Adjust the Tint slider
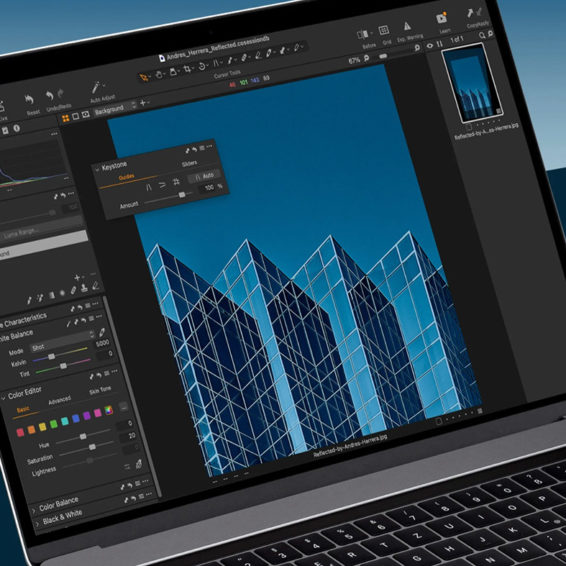 coord(63,366)
